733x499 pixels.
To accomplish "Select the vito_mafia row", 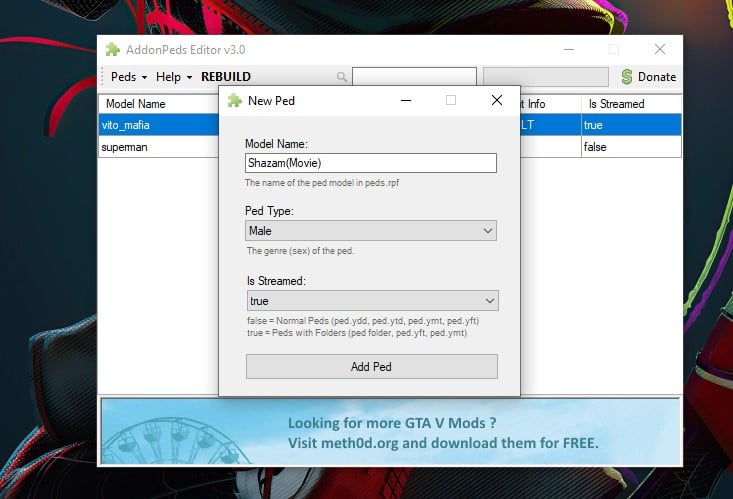I will click(158, 125).
